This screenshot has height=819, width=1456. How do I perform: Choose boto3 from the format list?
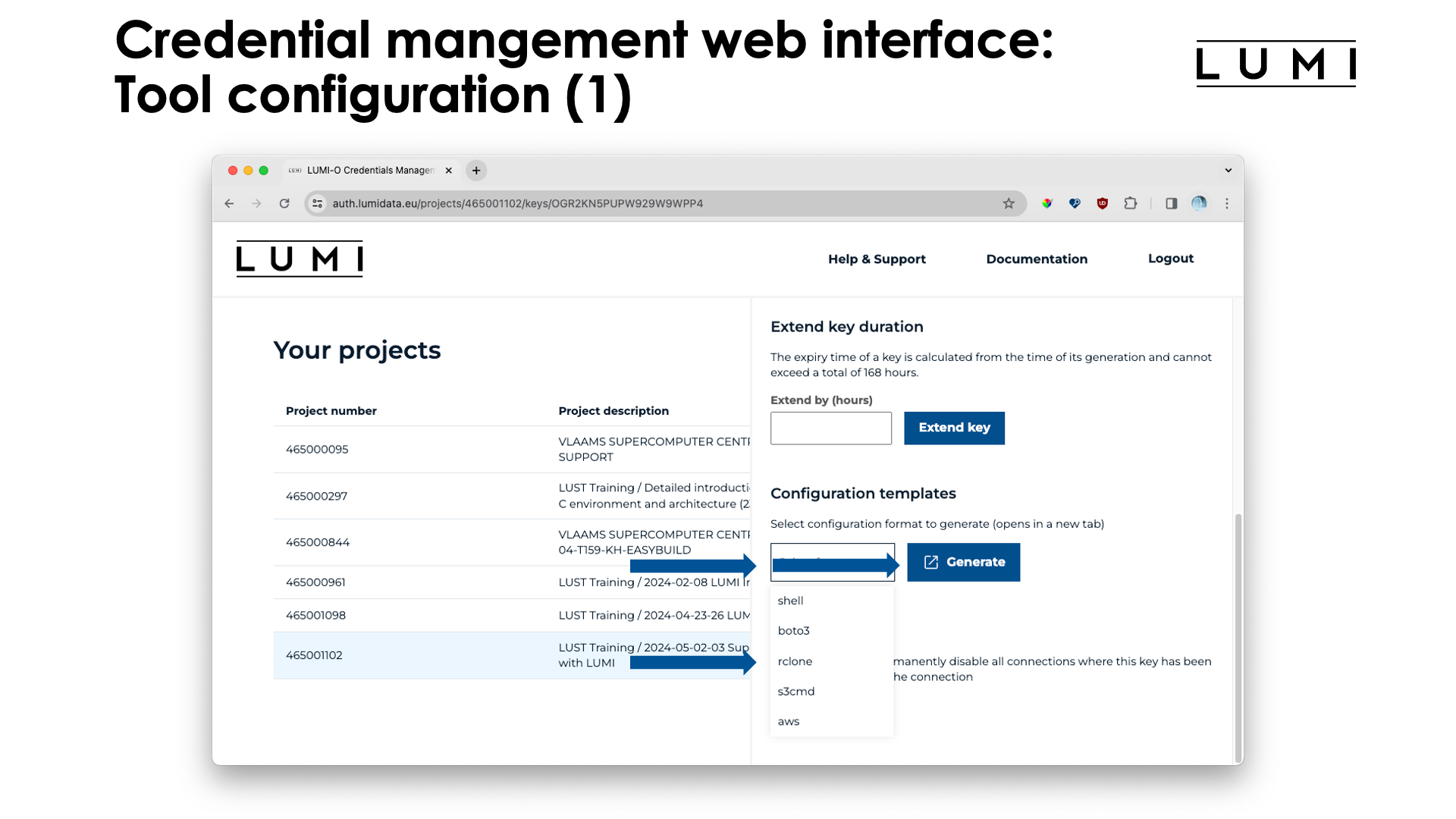832,631
